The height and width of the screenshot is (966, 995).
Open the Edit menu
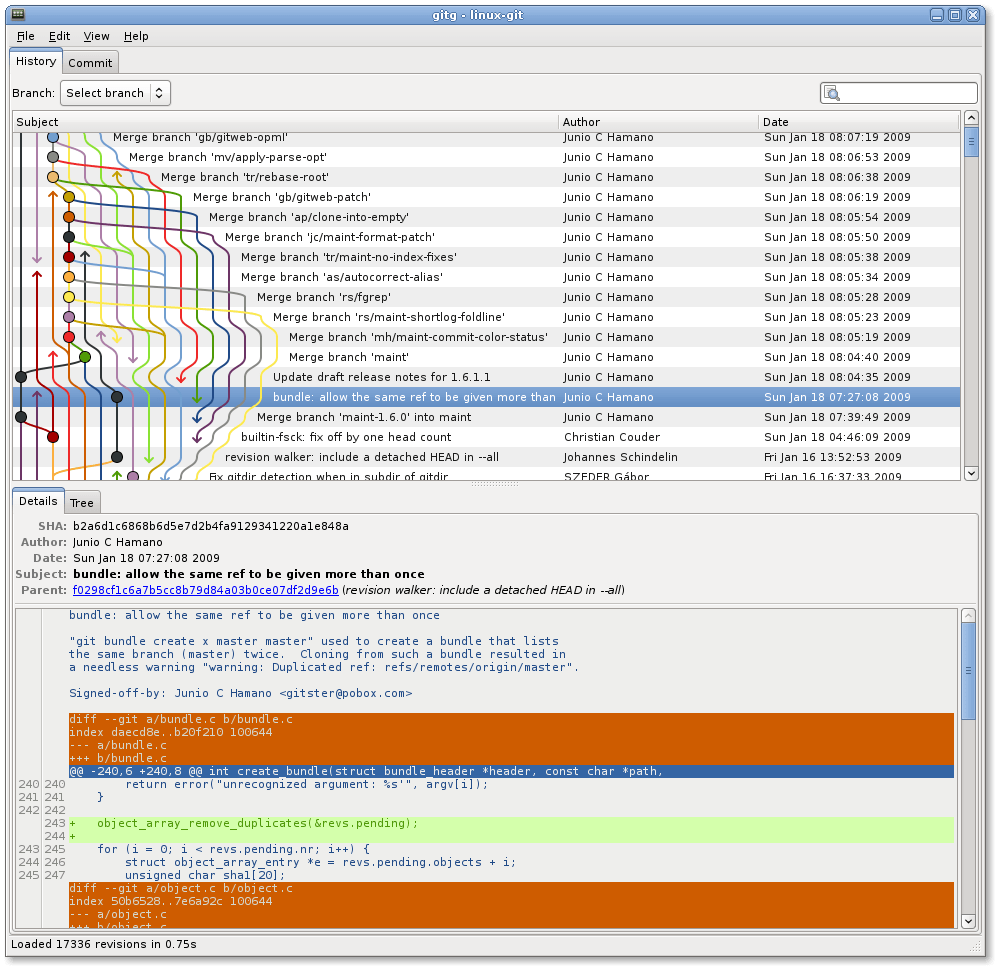pyautogui.click(x=60, y=36)
